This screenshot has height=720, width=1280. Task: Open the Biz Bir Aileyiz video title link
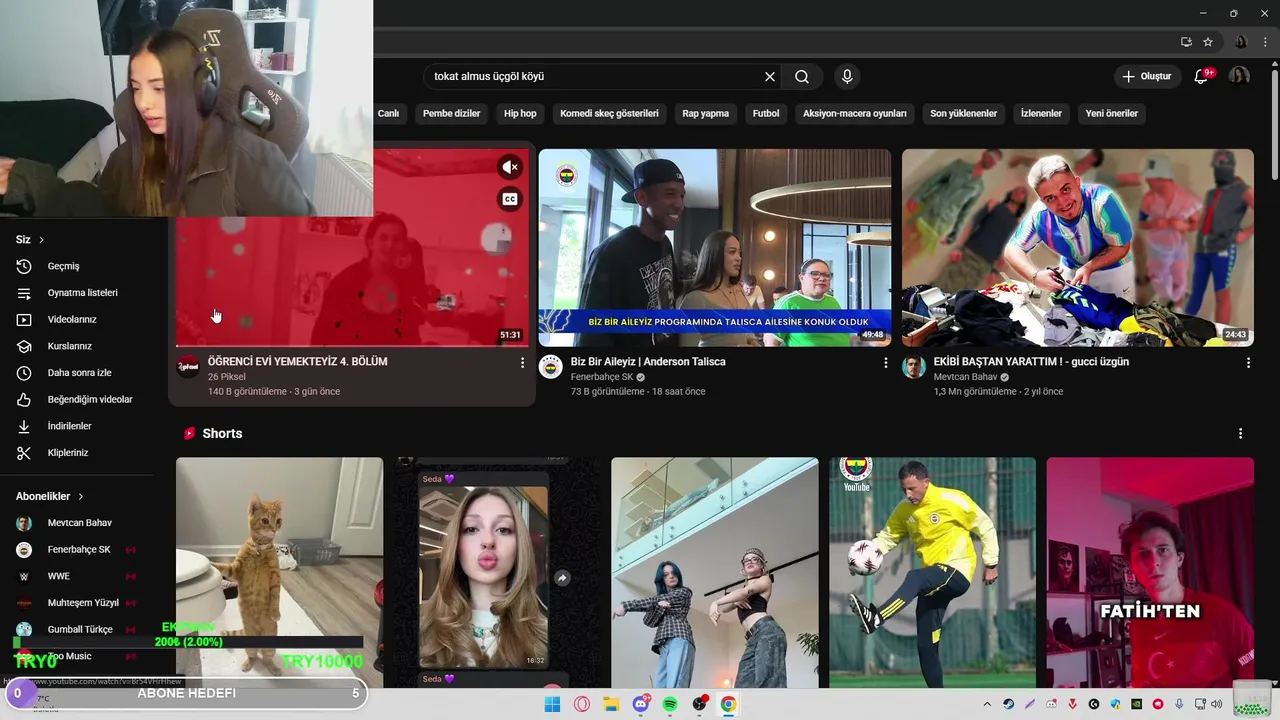click(x=648, y=362)
